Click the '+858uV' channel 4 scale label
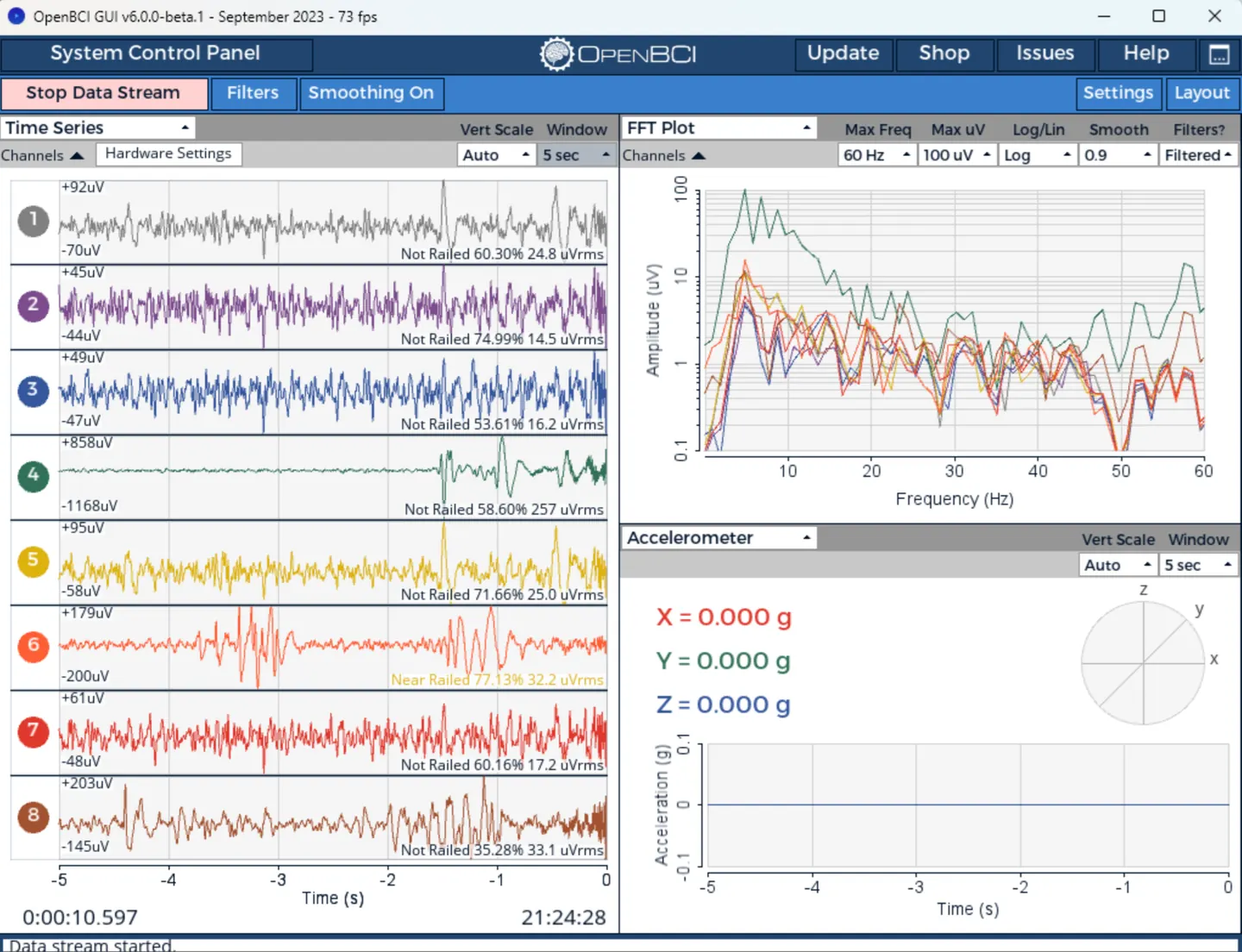 coord(87,443)
